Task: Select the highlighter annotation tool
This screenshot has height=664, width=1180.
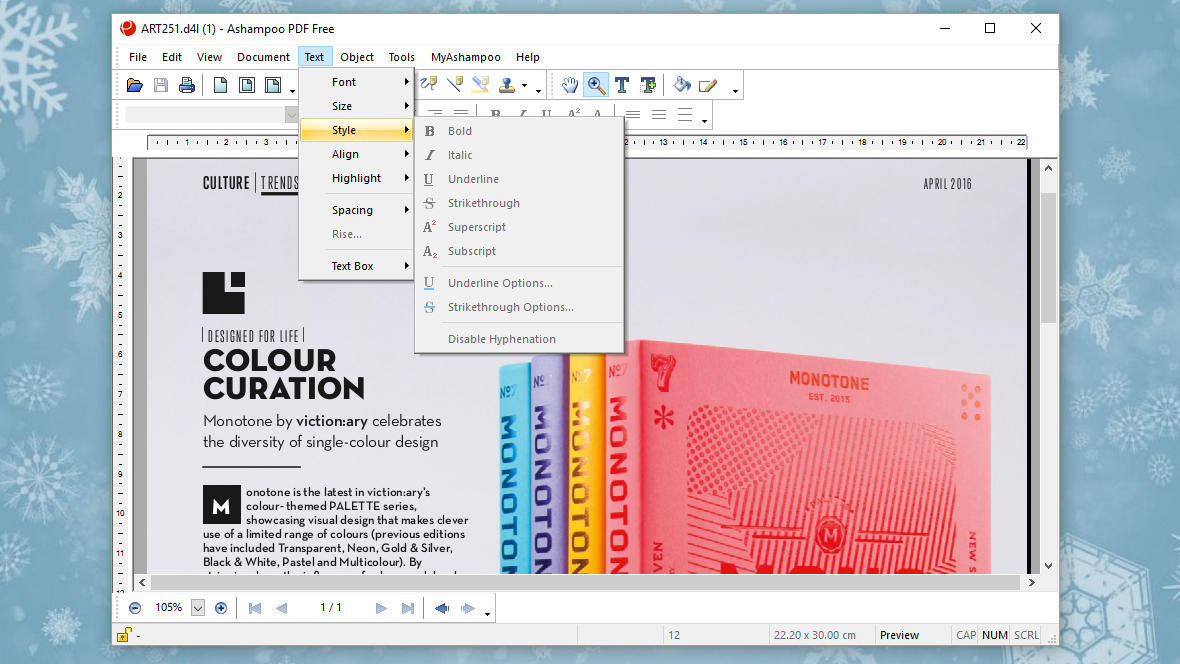Action: pyautogui.click(x=480, y=84)
